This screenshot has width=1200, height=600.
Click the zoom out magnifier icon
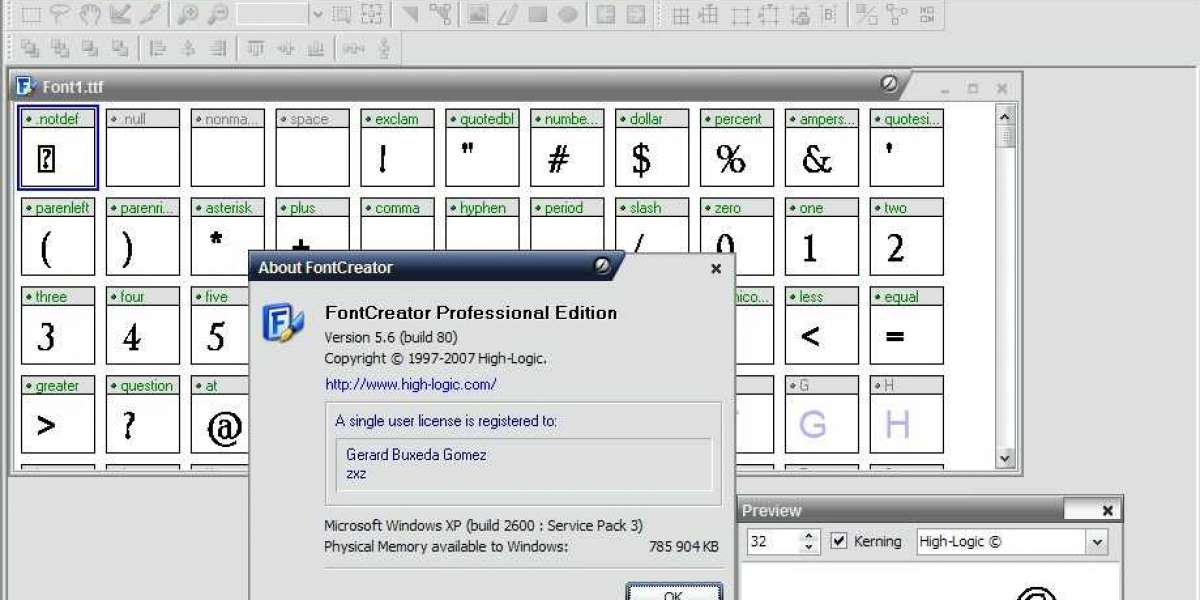[217, 14]
